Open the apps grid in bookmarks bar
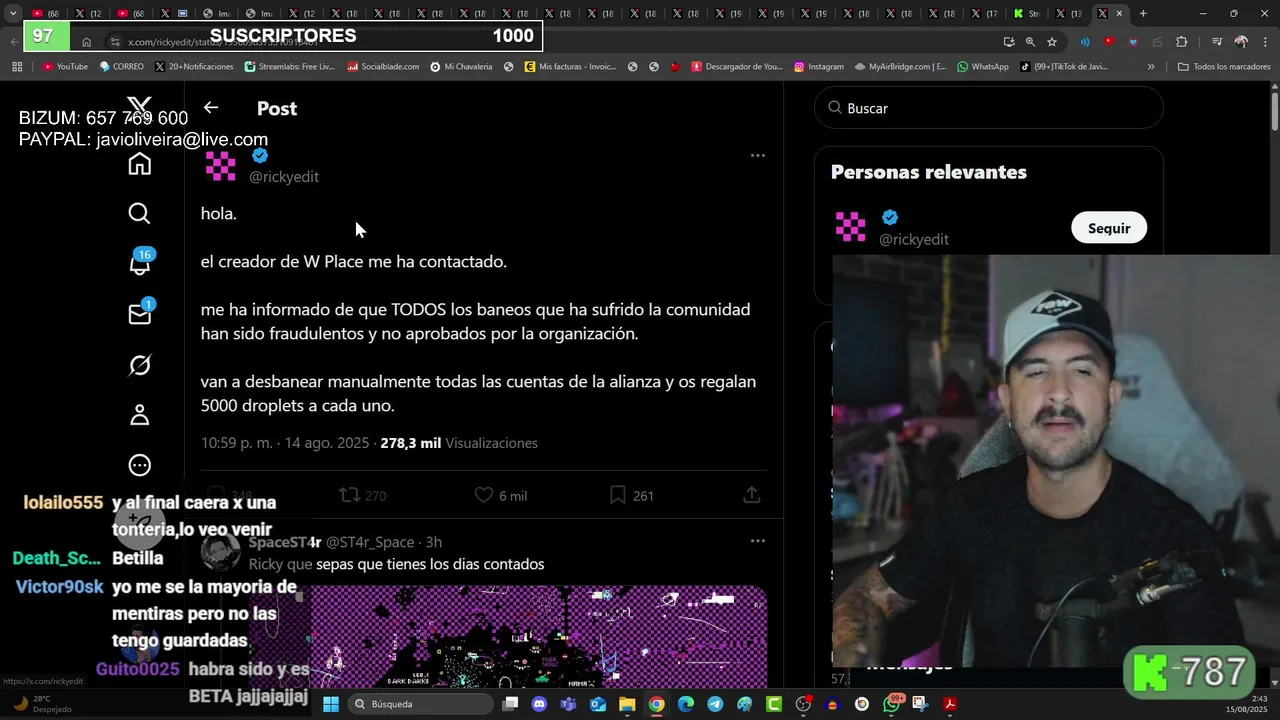This screenshot has height=720, width=1280. 17,67
